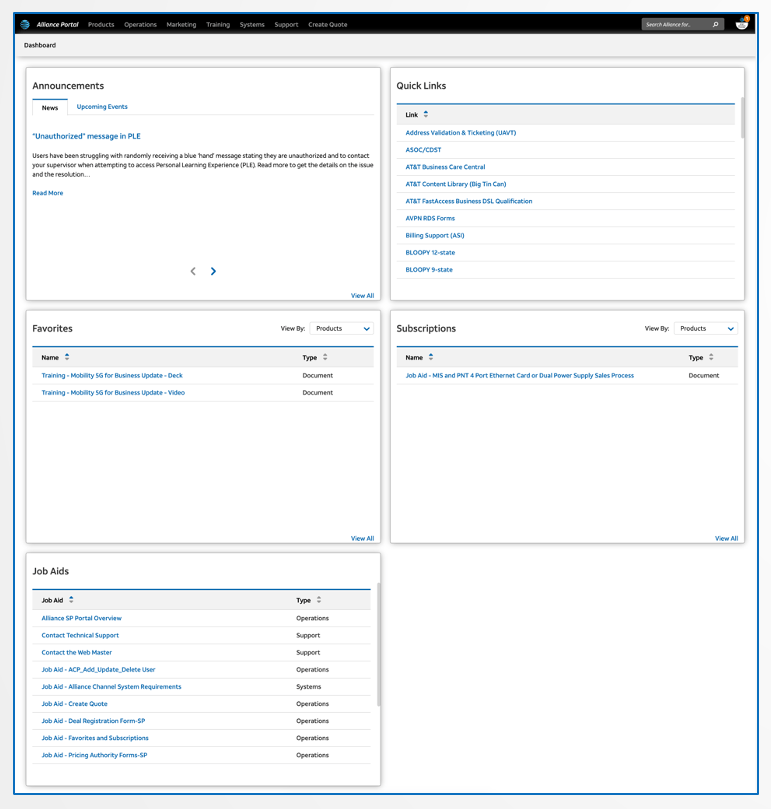The image size is (771, 809).
Task: Select the News tab in Announcements
Action: 50,107
